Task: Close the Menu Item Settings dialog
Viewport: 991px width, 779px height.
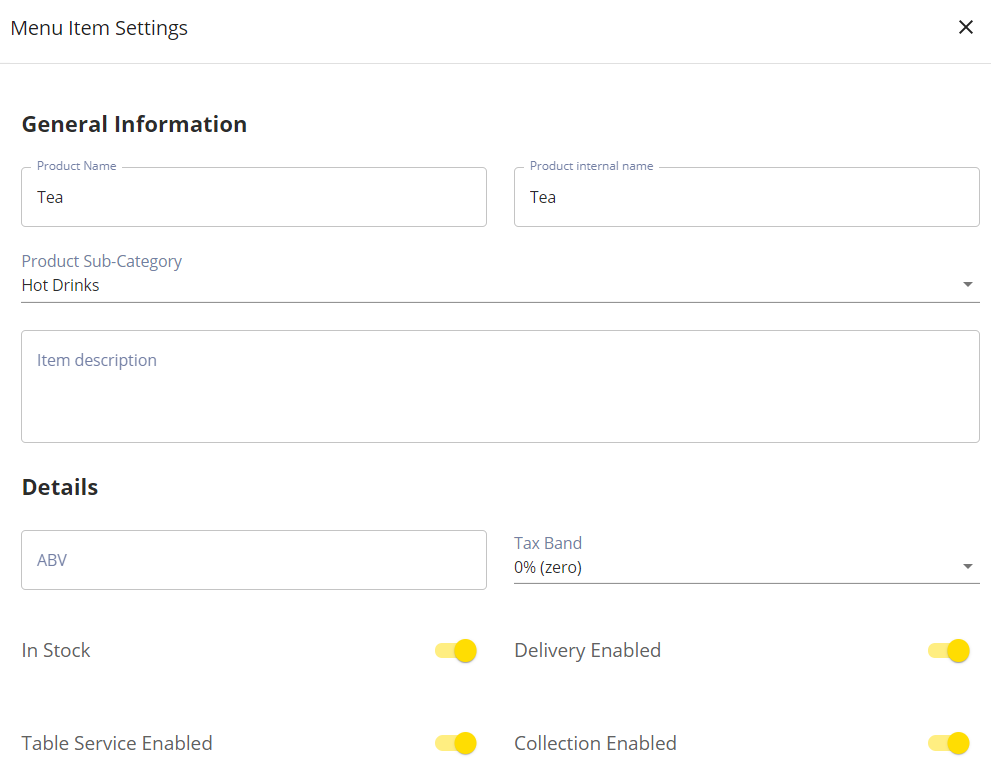Action: 965,27
